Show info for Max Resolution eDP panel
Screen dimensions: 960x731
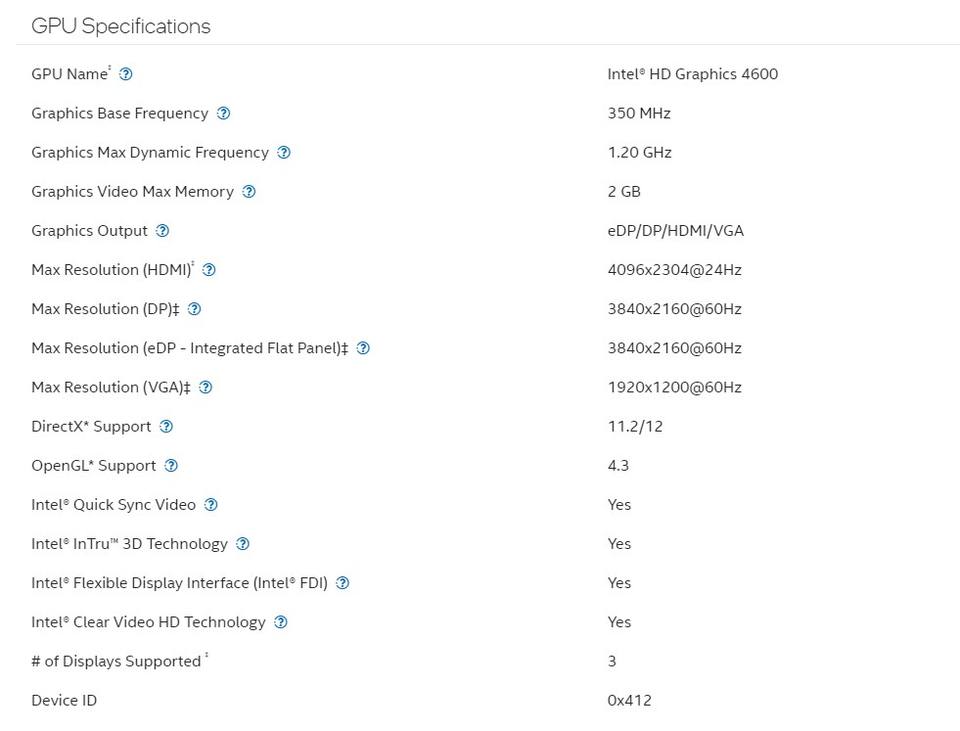coord(364,348)
